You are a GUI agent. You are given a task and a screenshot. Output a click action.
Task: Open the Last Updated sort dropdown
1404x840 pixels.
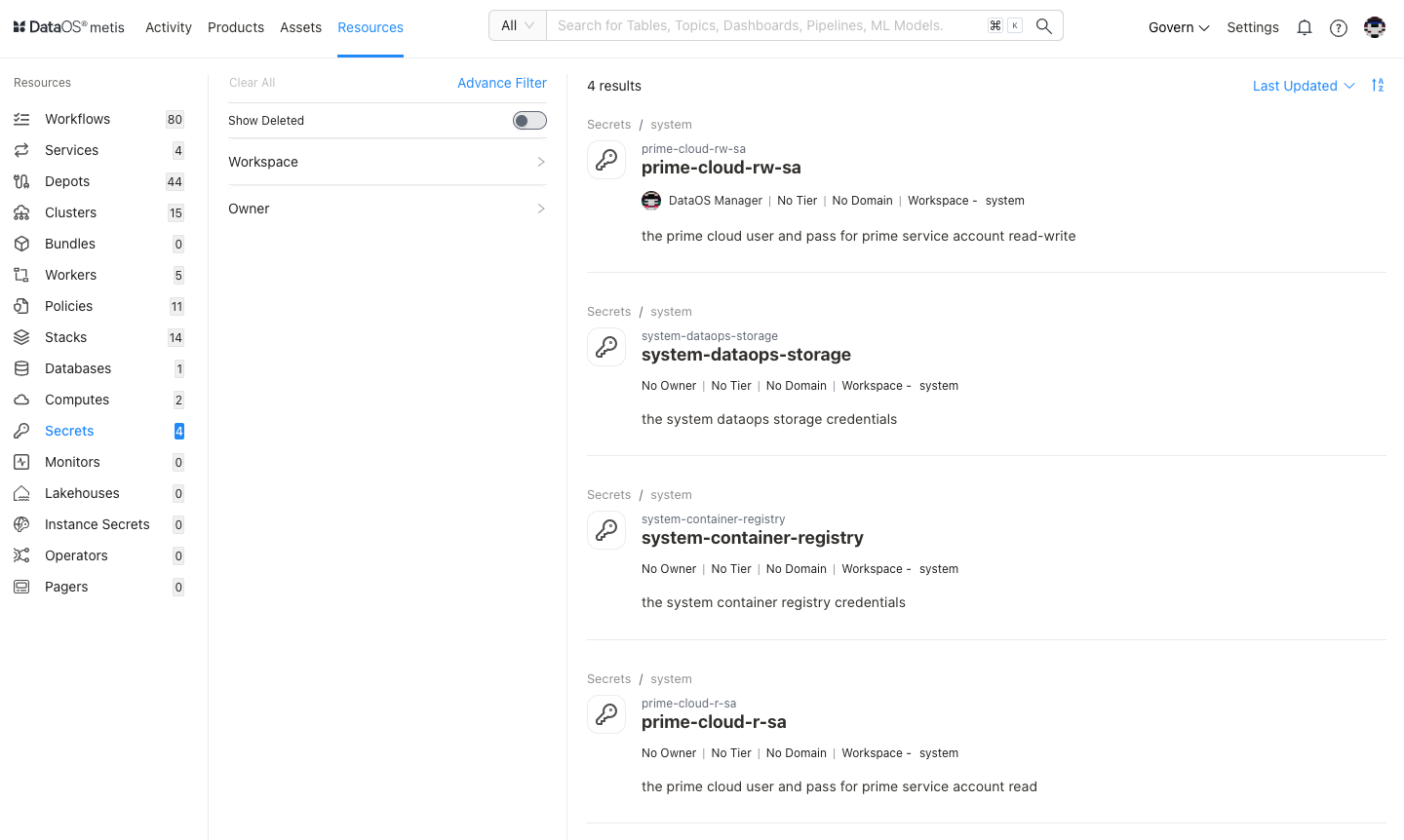1304,86
